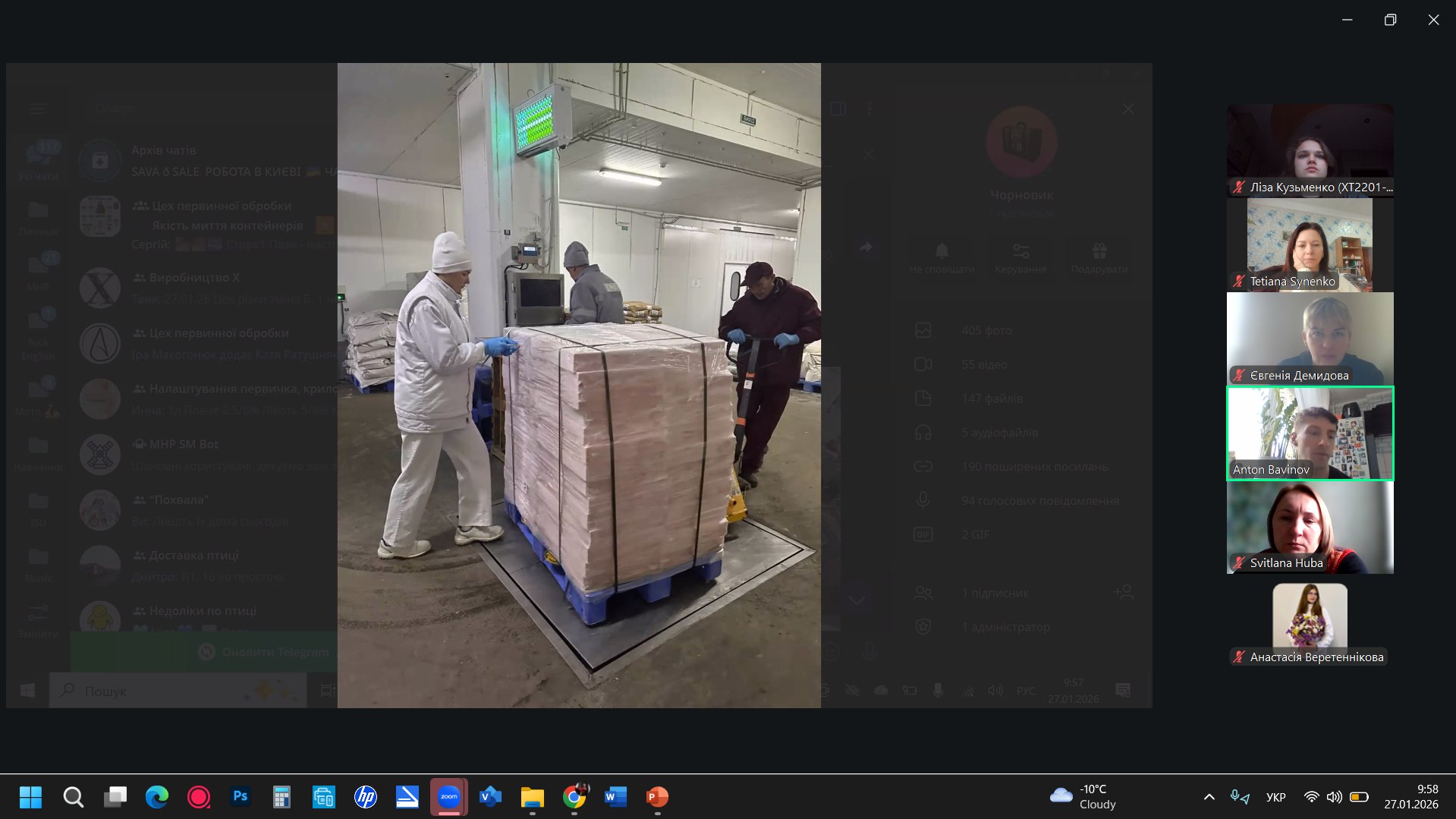Open Microsoft Word from the taskbar

pyautogui.click(x=615, y=797)
